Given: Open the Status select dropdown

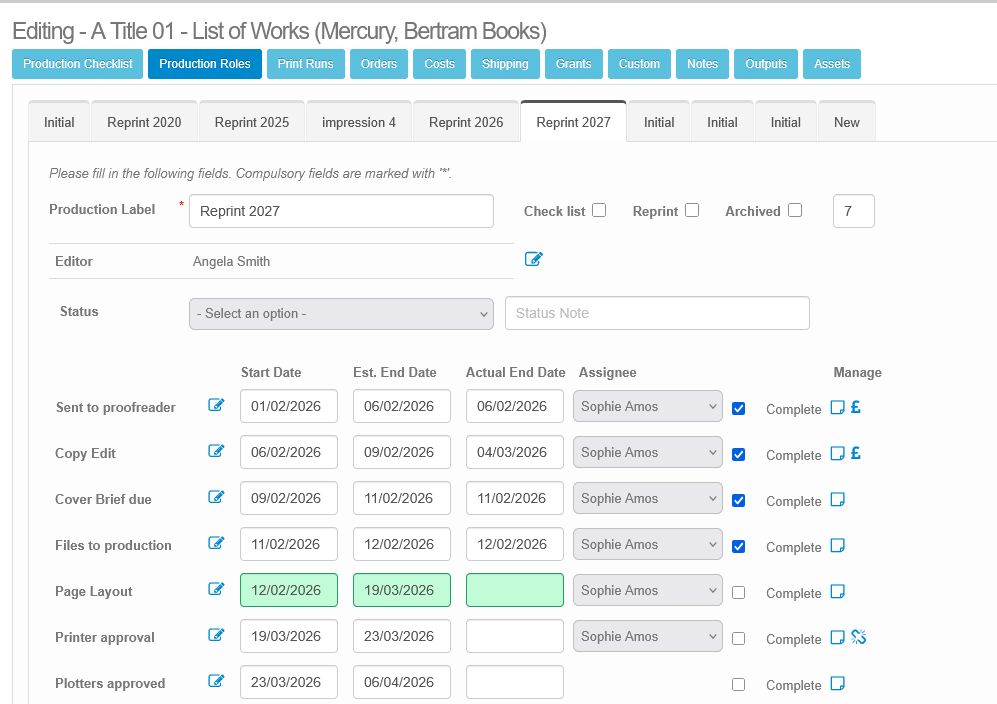Looking at the screenshot, I should pyautogui.click(x=341, y=314).
